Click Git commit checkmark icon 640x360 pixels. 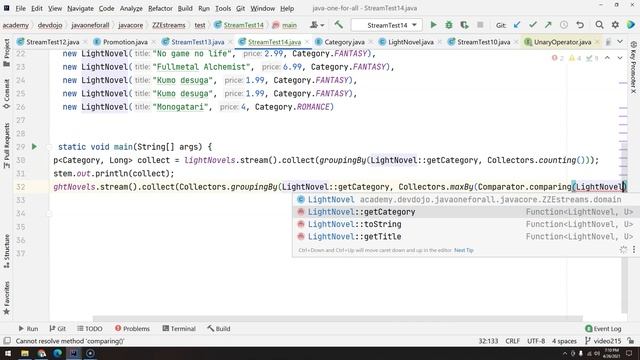[x=533, y=25]
